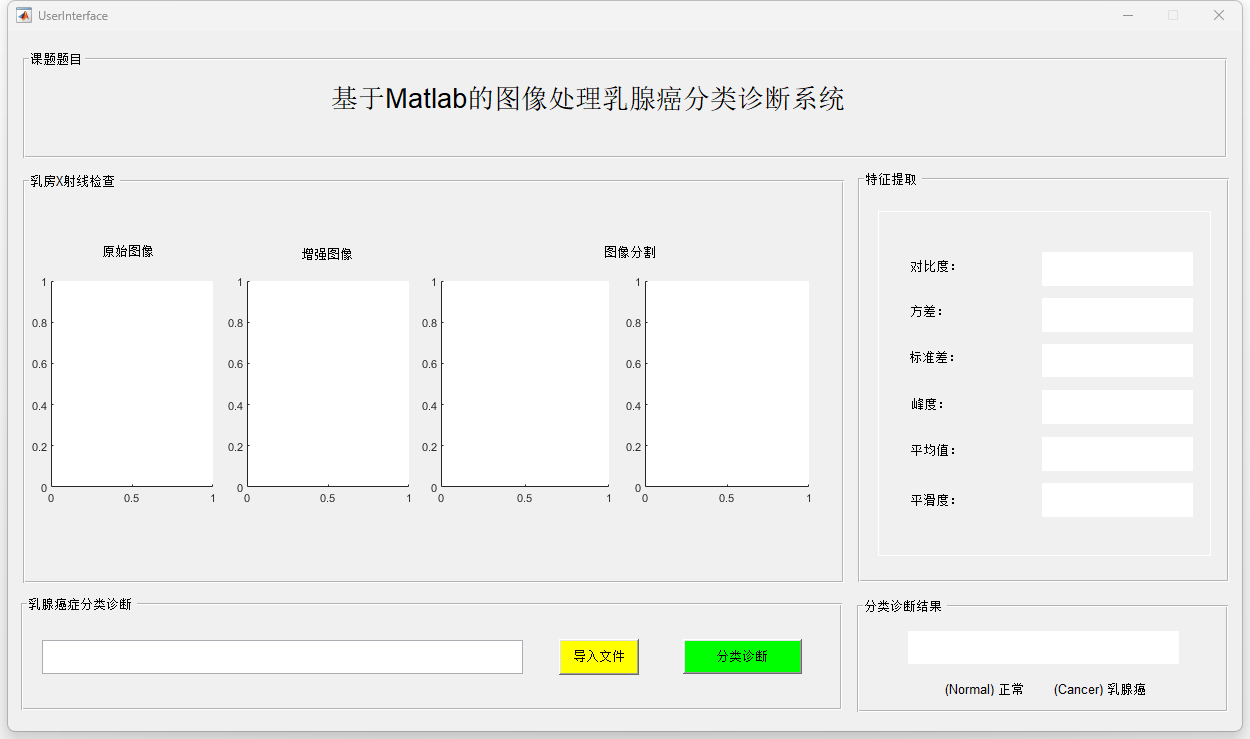The width and height of the screenshot is (1250, 739).
Task: Click the 平均值 value field
Action: (1117, 454)
